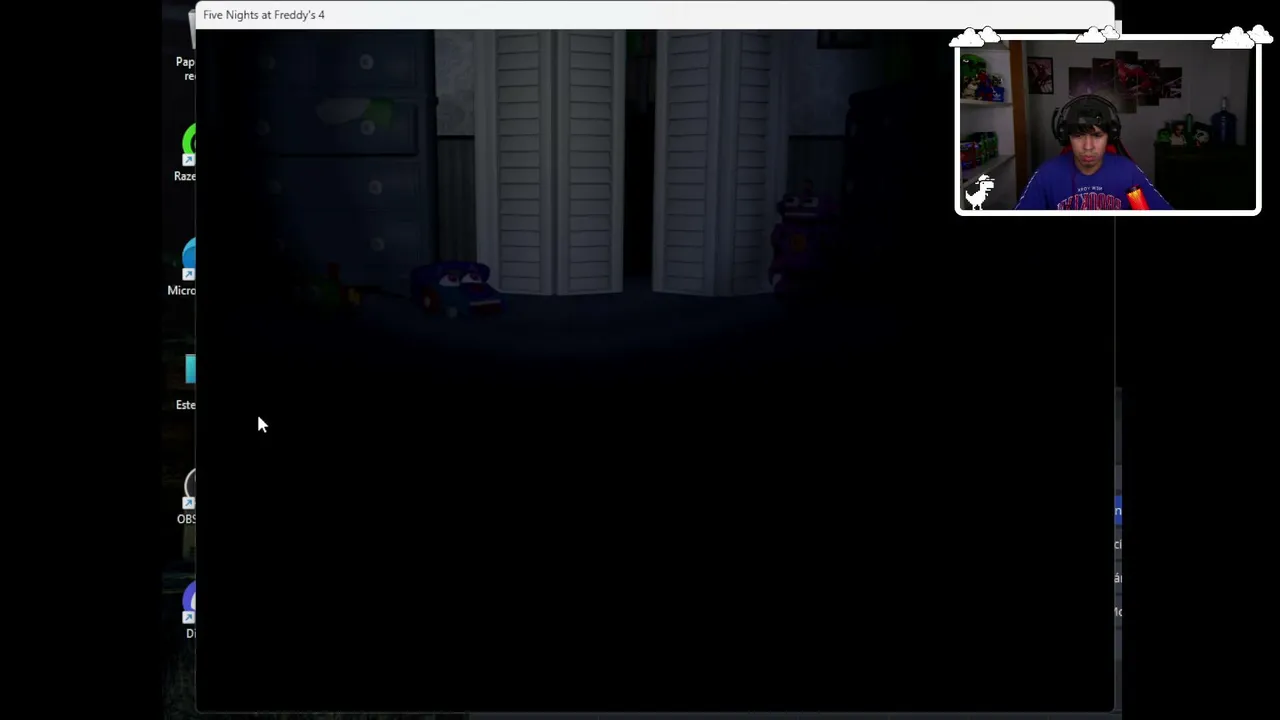
Task: Click the left closet door in the game
Action: [549, 162]
